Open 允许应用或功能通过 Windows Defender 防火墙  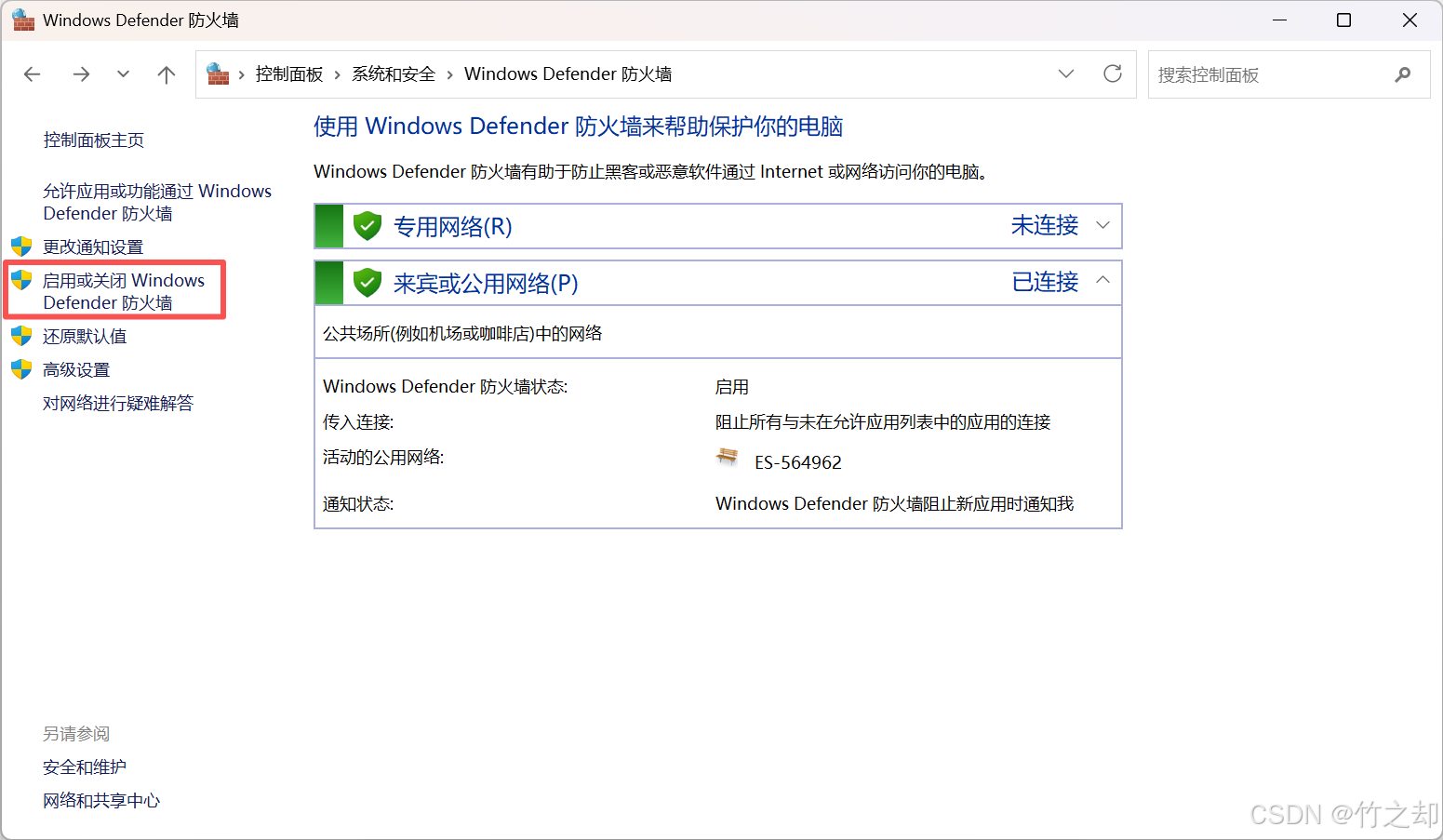(x=157, y=202)
